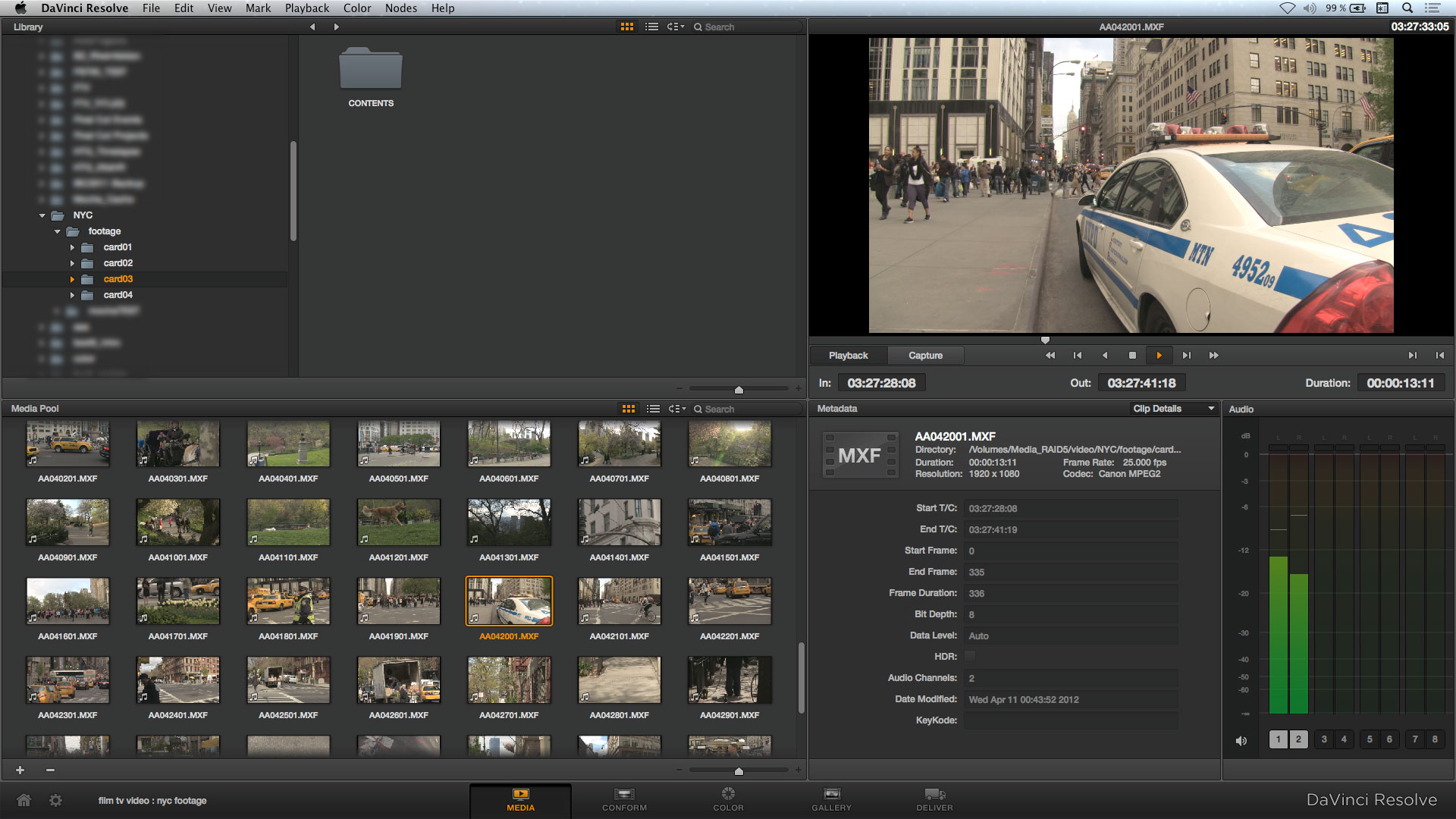The height and width of the screenshot is (819, 1456).
Task: Switch to the Conform page
Action: (x=624, y=799)
